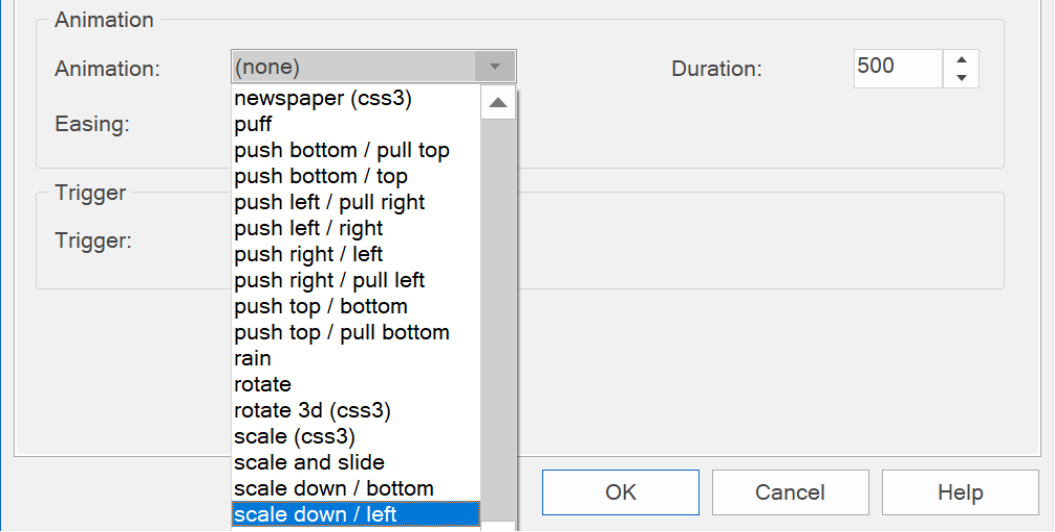Choose "push left / right" animation
The height and width of the screenshot is (532, 1055).
point(356,229)
